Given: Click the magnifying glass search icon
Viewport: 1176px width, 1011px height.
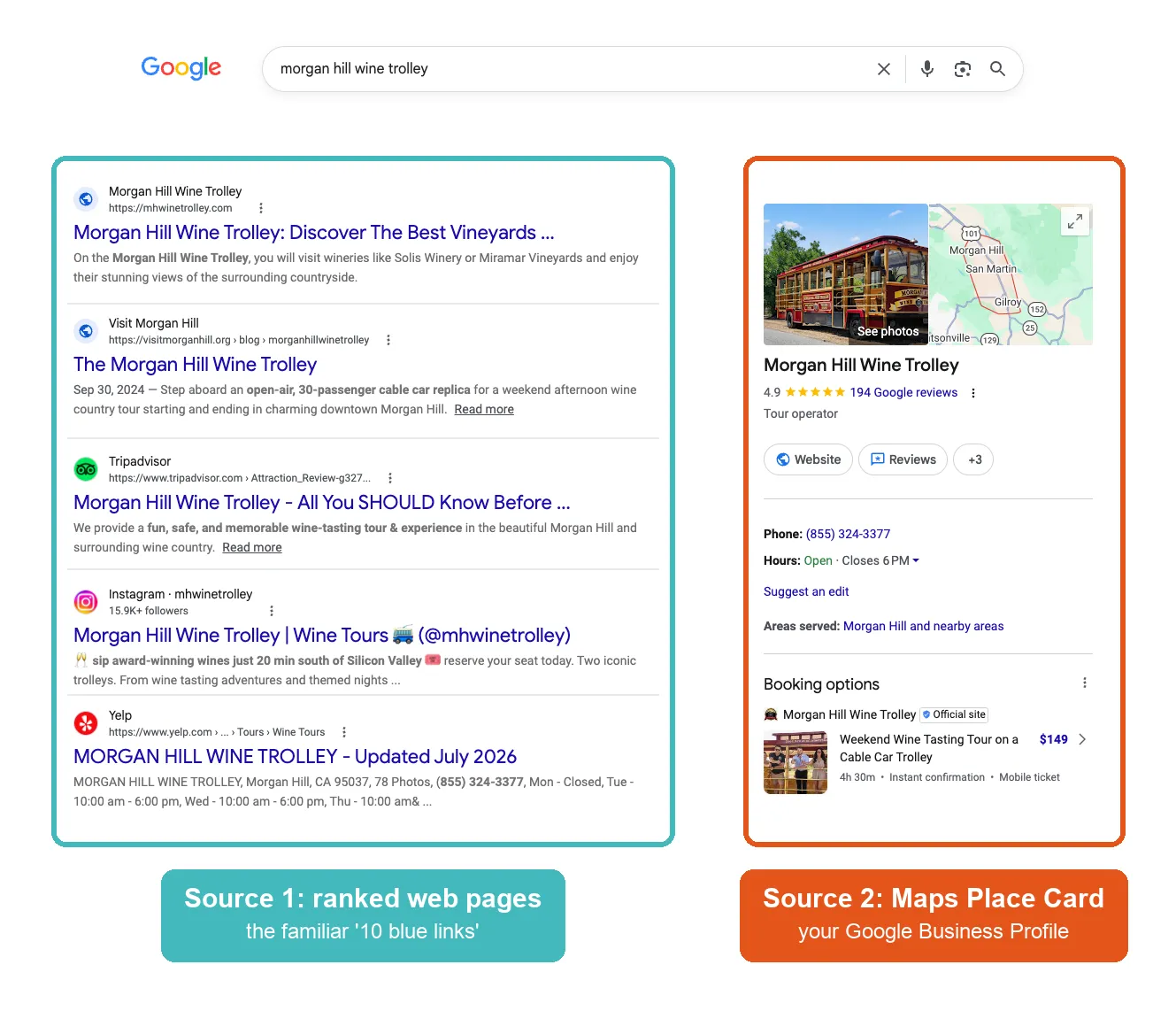Looking at the screenshot, I should click(x=997, y=69).
